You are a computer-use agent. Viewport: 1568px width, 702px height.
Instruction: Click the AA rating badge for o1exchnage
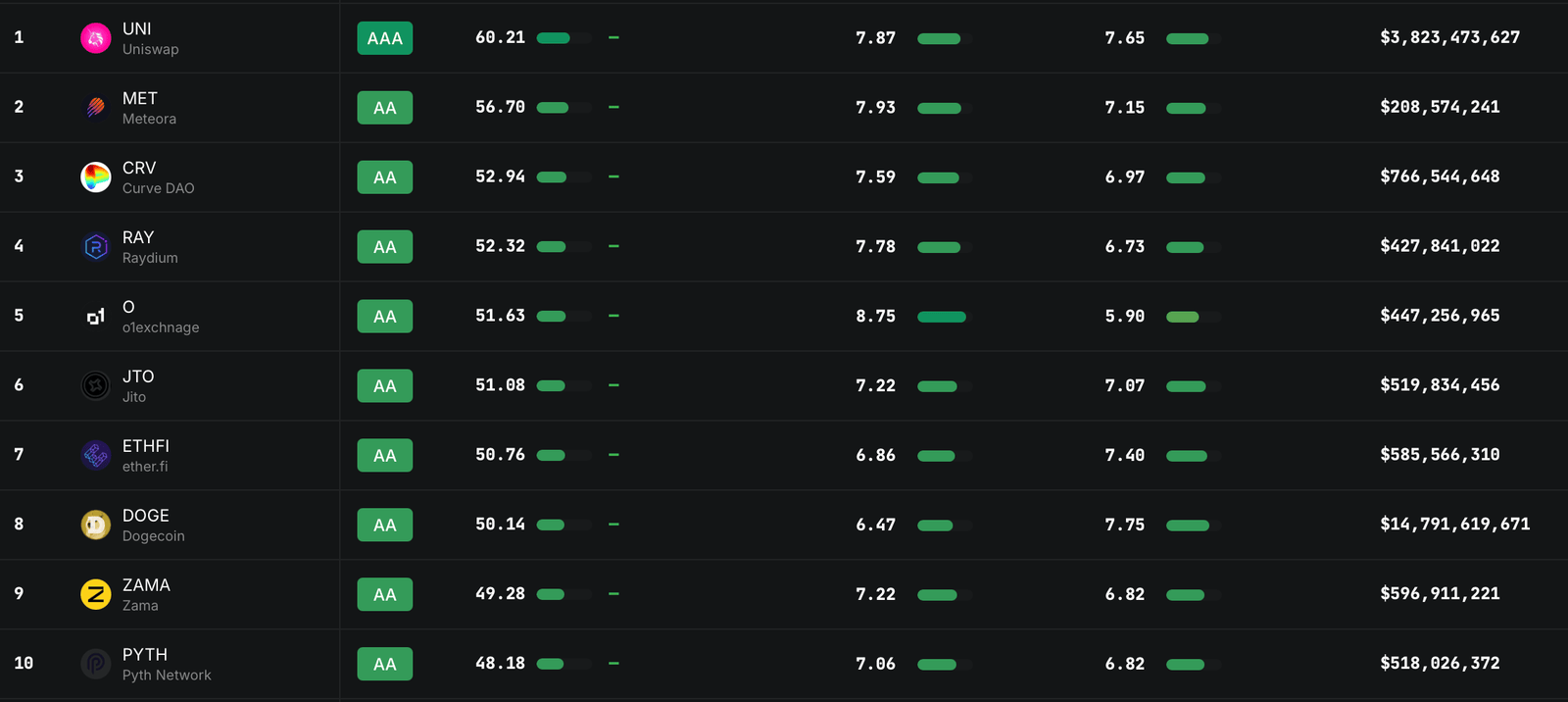point(385,317)
